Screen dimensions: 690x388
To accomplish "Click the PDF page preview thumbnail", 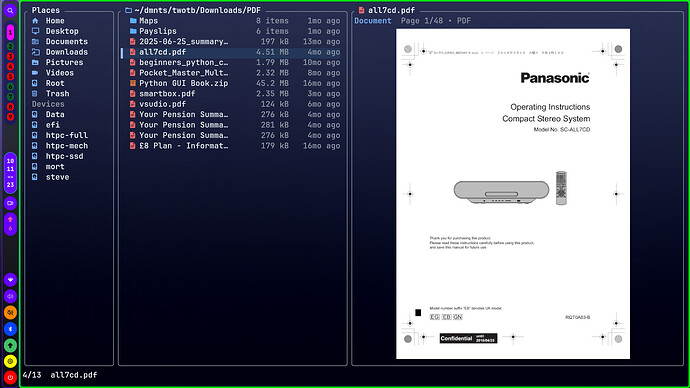I will [513, 194].
